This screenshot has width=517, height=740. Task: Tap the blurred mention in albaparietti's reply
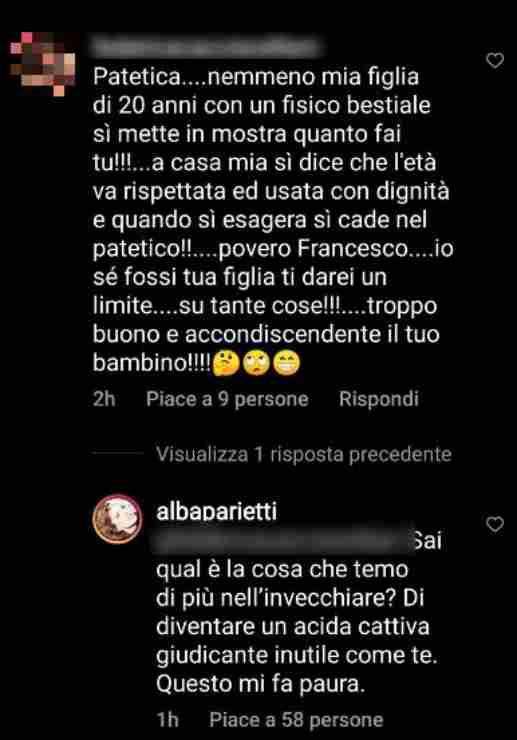[x=282, y=541]
